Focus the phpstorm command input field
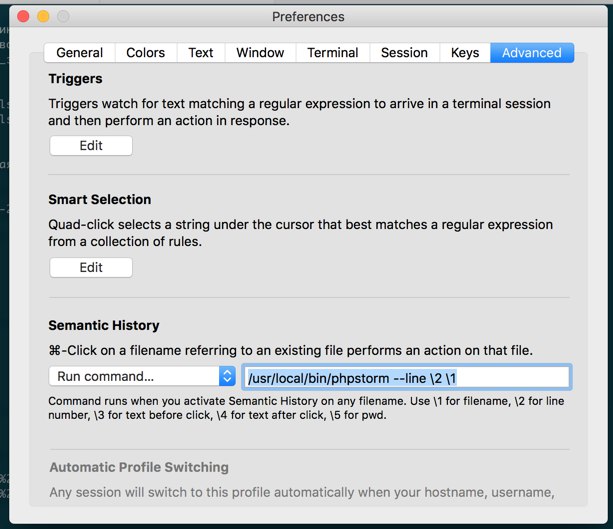This screenshot has width=613, height=529. pyautogui.click(x=407, y=377)
